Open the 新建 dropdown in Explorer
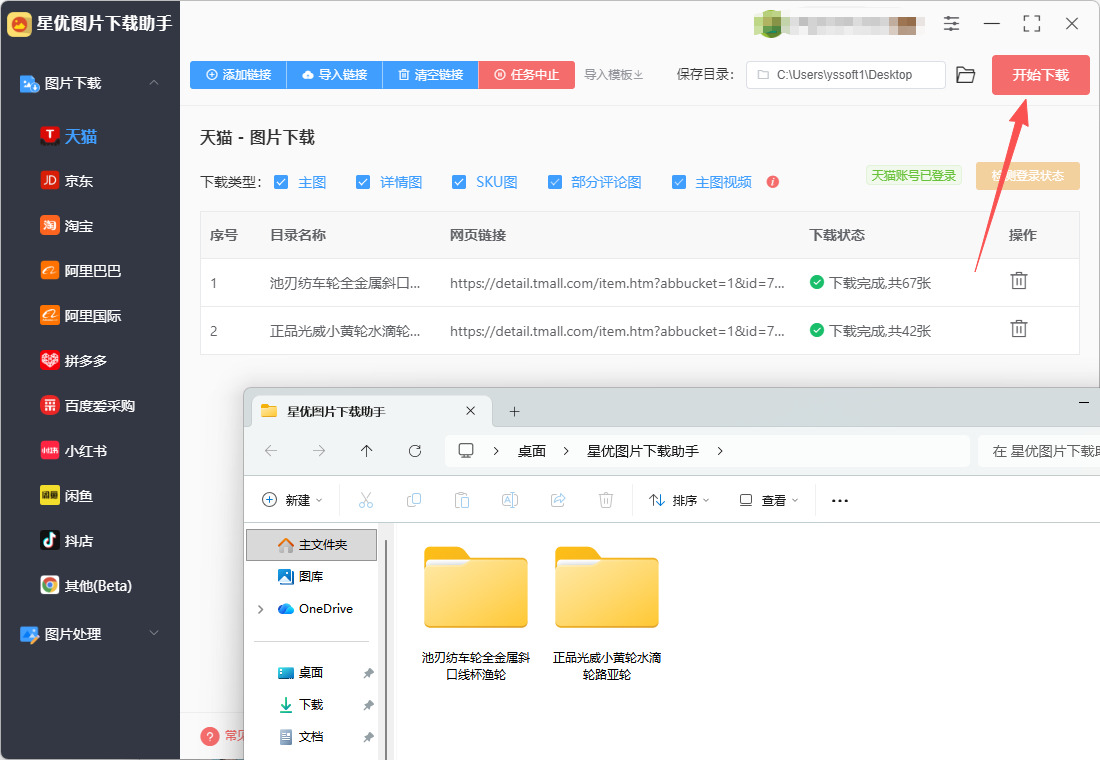1100x760 pixels. click(292, 500)
